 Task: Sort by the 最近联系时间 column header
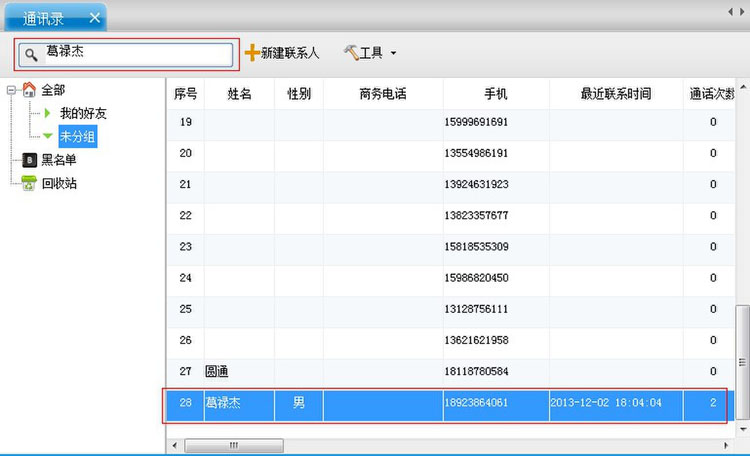(616, 94)
